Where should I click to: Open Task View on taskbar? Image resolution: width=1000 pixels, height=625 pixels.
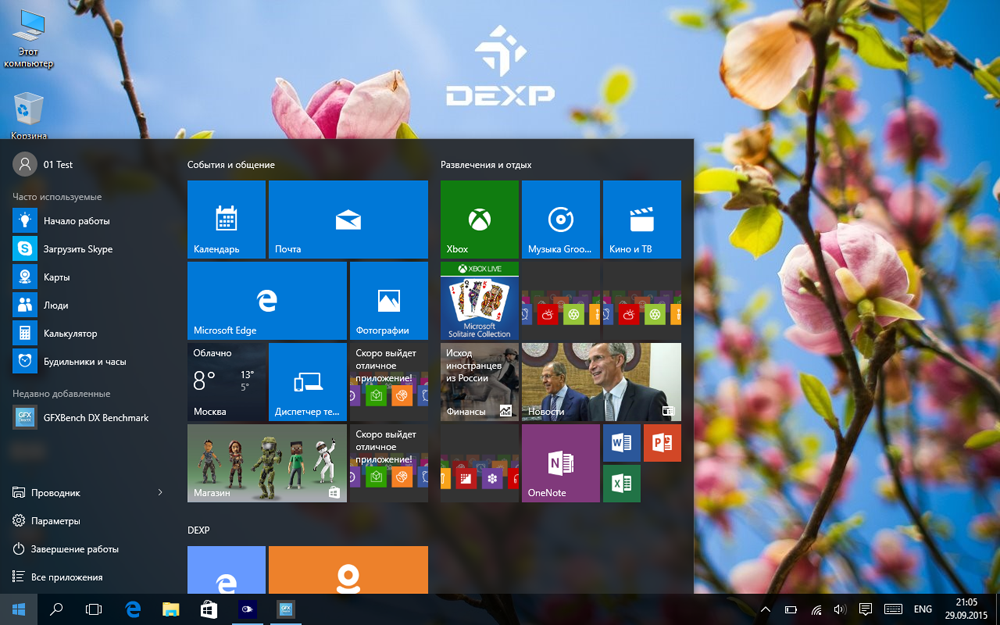tap(94, 610)
